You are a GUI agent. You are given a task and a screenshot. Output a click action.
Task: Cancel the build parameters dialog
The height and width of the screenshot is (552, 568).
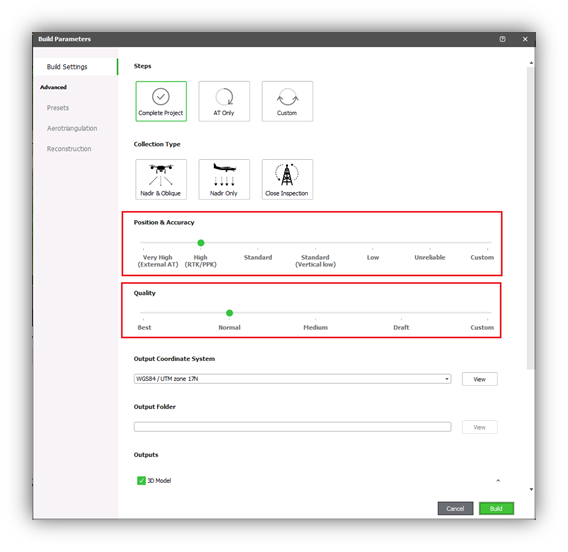click(455, 509)
